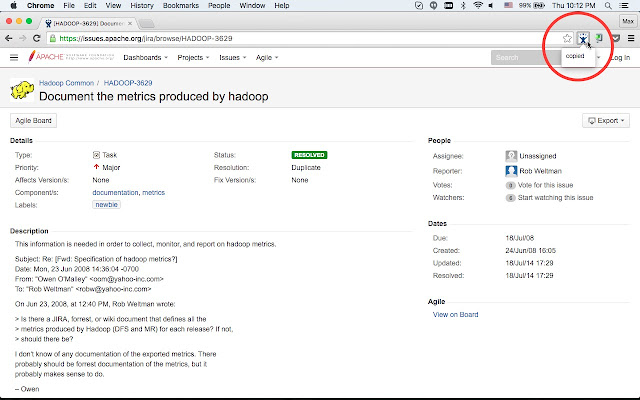
Task: Click the Max profile button in Chrome
Action: (x=628, y=21)
